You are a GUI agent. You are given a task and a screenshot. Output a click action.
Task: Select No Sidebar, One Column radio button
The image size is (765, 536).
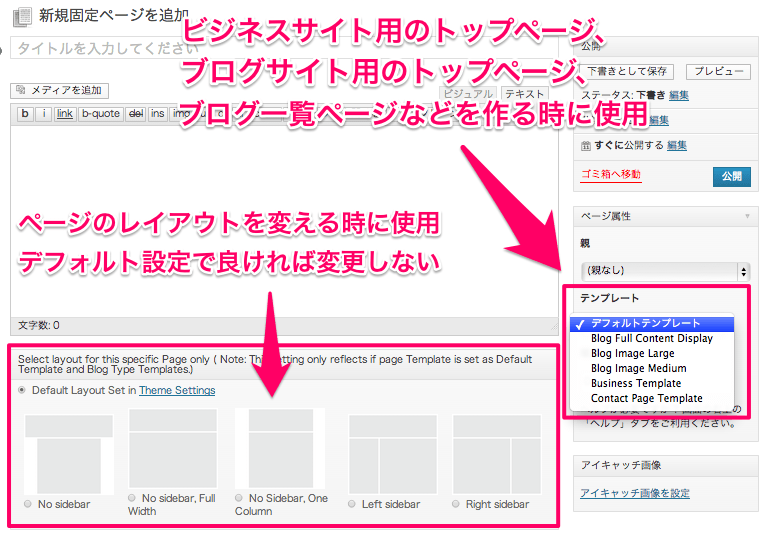tap(239, 498)
